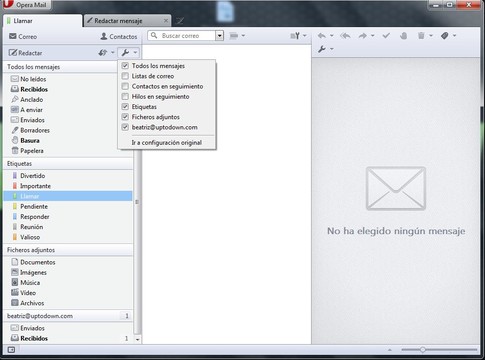Click the Forward arrow icon
Viewport: 485px width, 360px height.
click(x=363, y=36)
